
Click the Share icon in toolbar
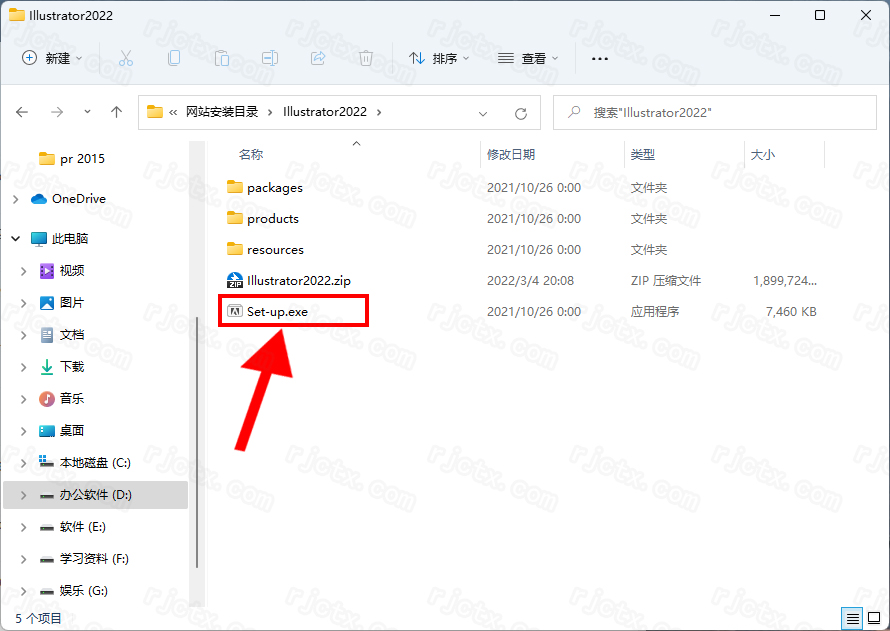(x=318, y=58)
